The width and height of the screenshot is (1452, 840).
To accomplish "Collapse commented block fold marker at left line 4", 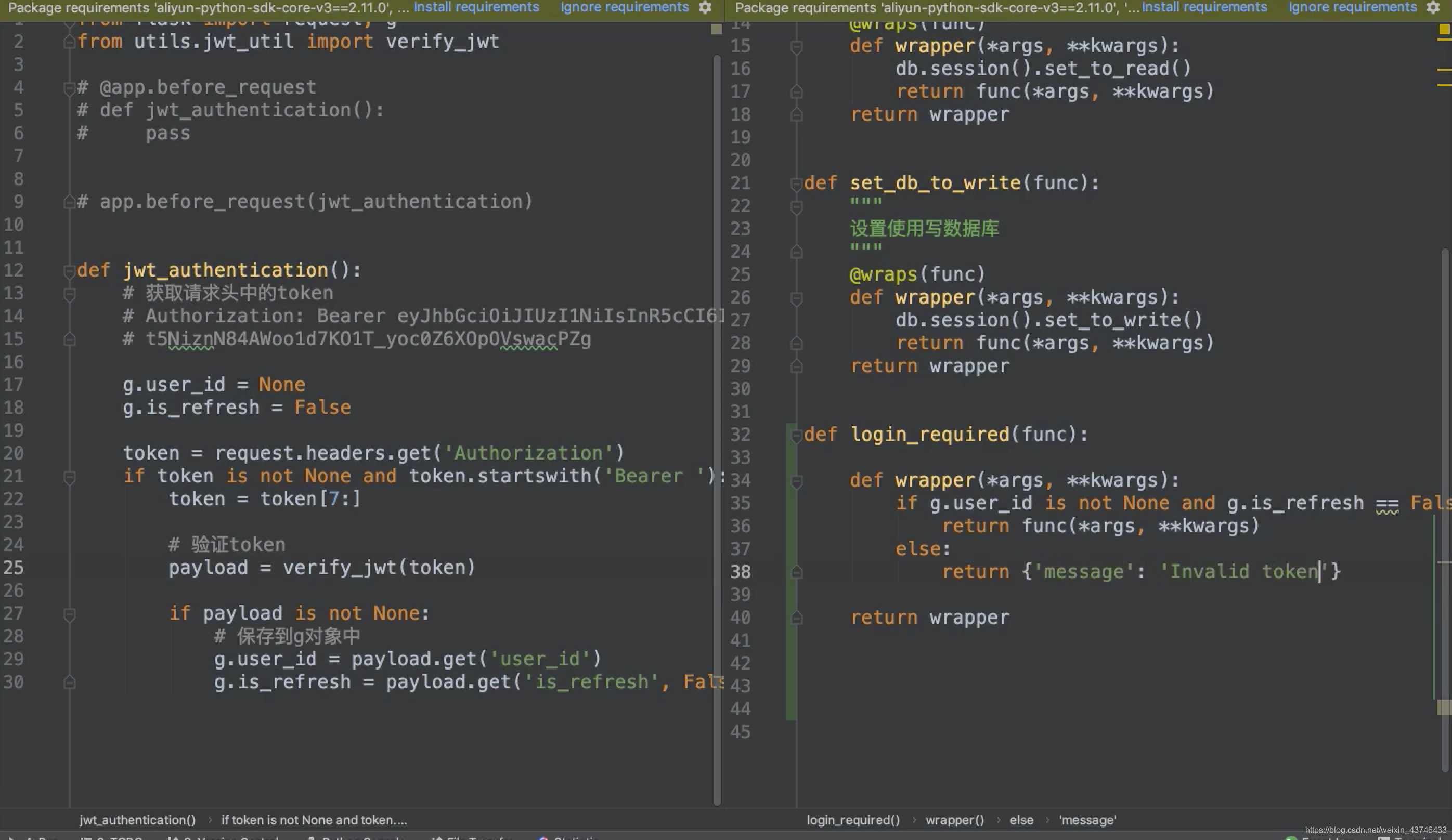I will (x=69, y=89).
